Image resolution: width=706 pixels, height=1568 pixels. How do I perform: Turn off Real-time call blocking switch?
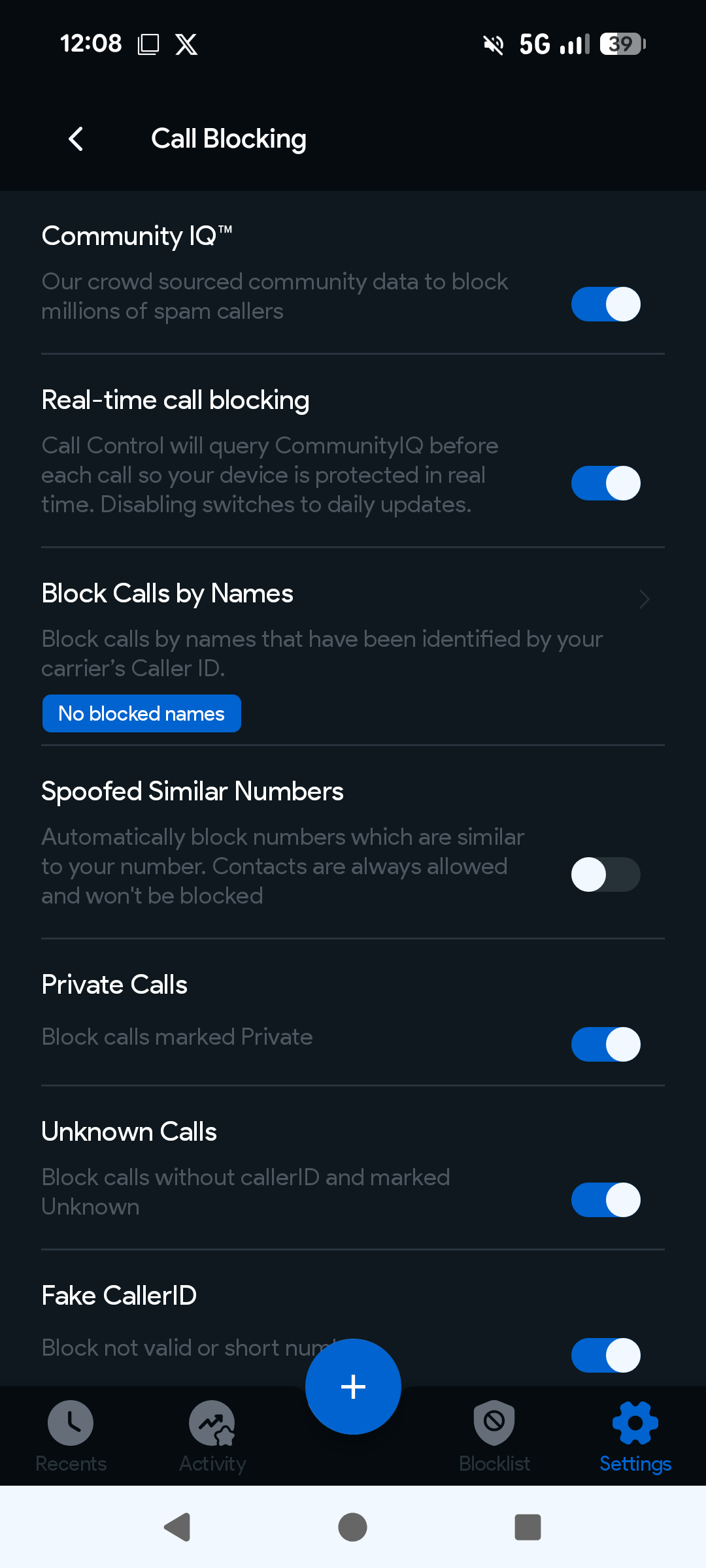(605, 483)
